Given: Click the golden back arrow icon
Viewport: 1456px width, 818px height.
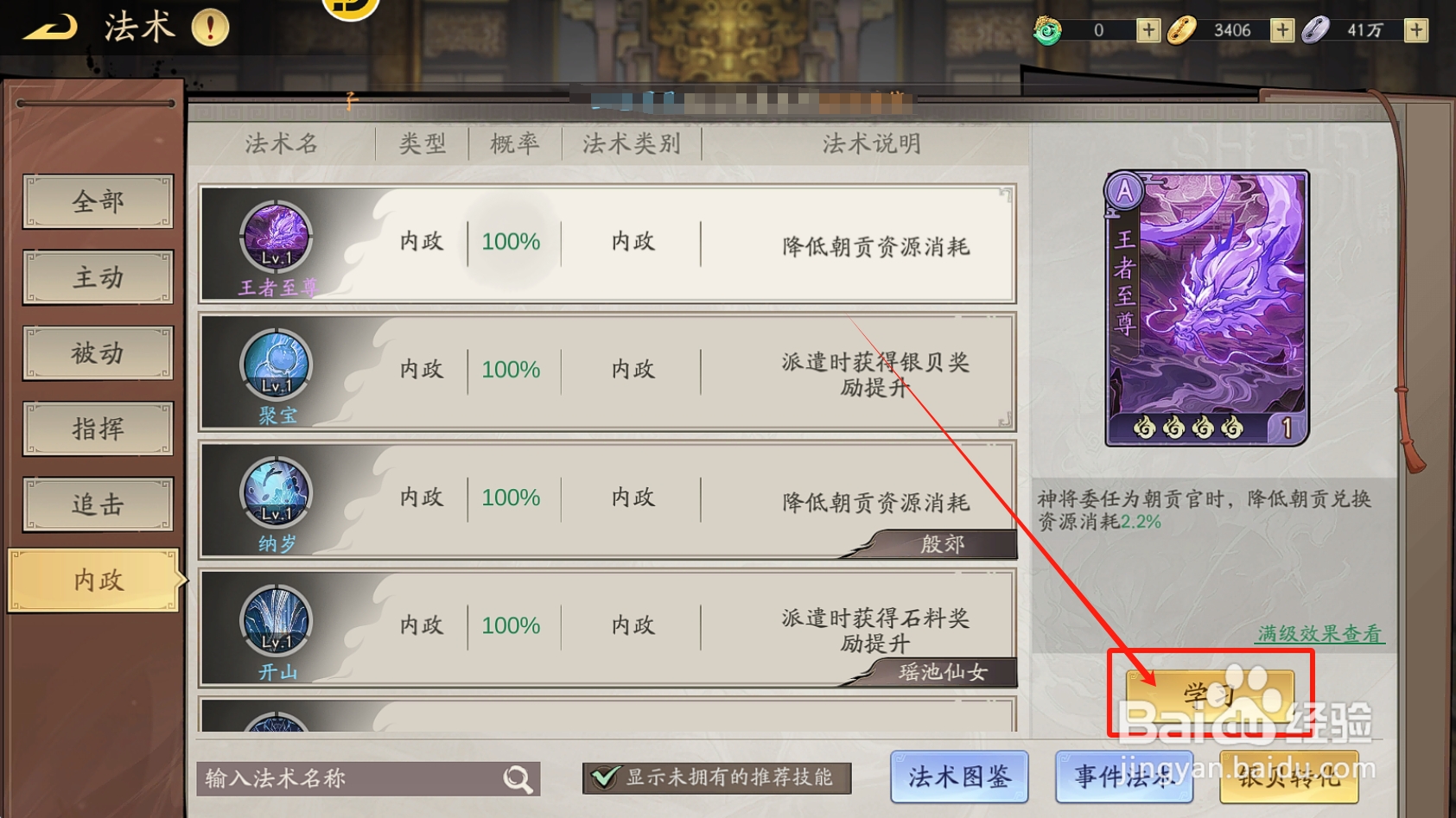Looking at the screenshot, I should pos(49,29).
